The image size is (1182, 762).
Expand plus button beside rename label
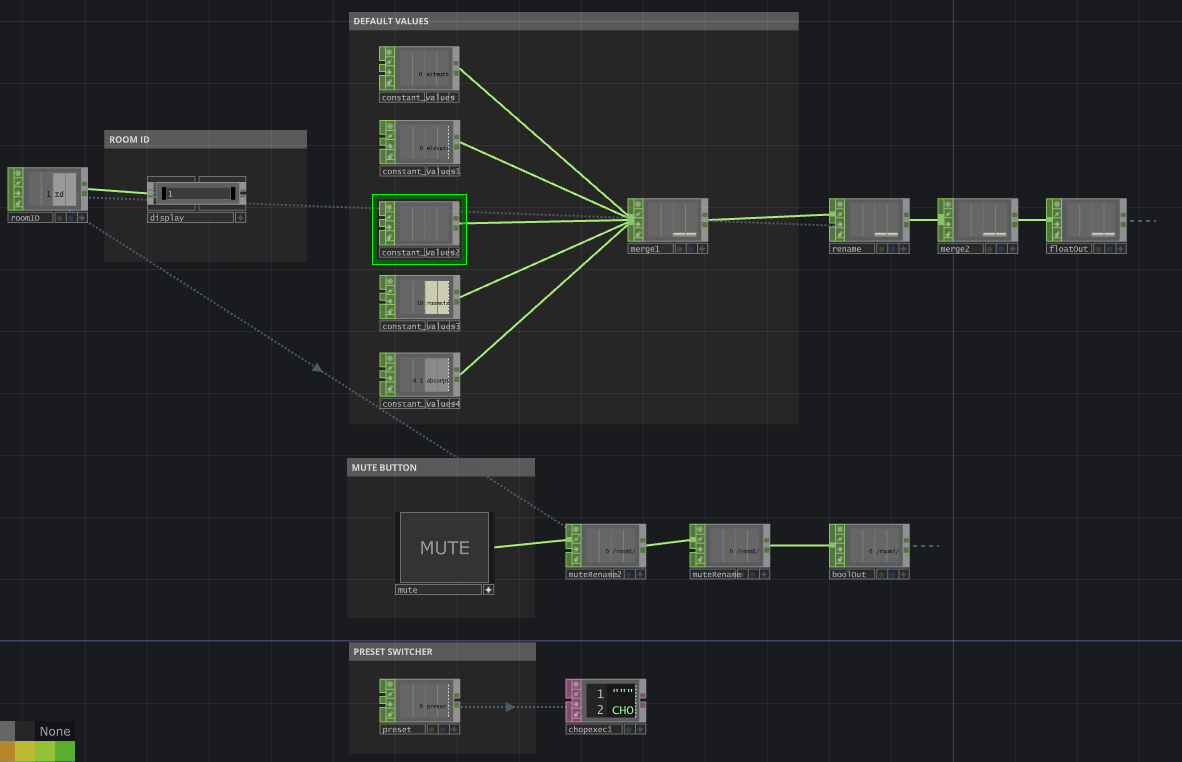tap(904, 249)
